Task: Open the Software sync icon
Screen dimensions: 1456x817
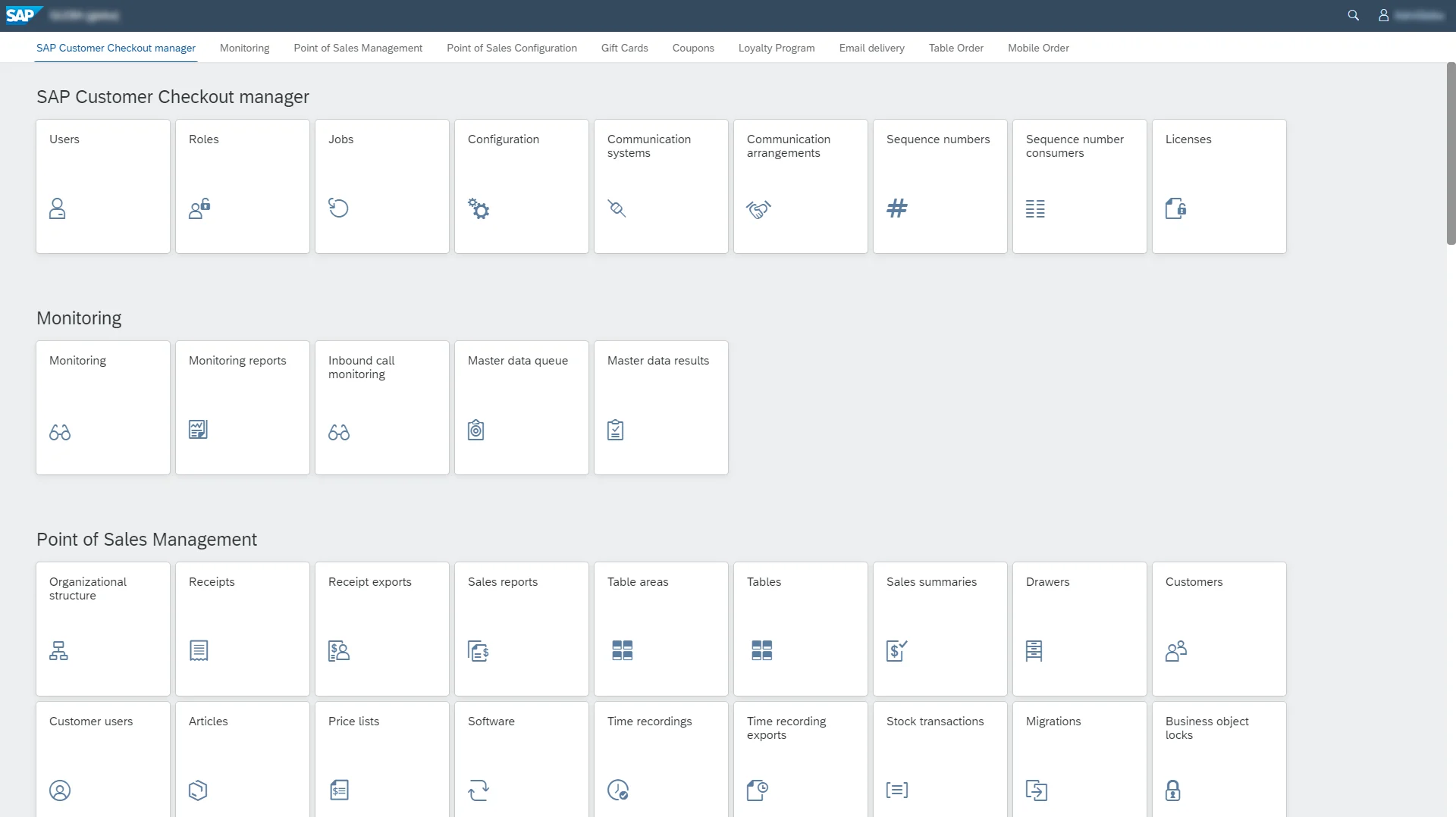Action: click(479, 790)
